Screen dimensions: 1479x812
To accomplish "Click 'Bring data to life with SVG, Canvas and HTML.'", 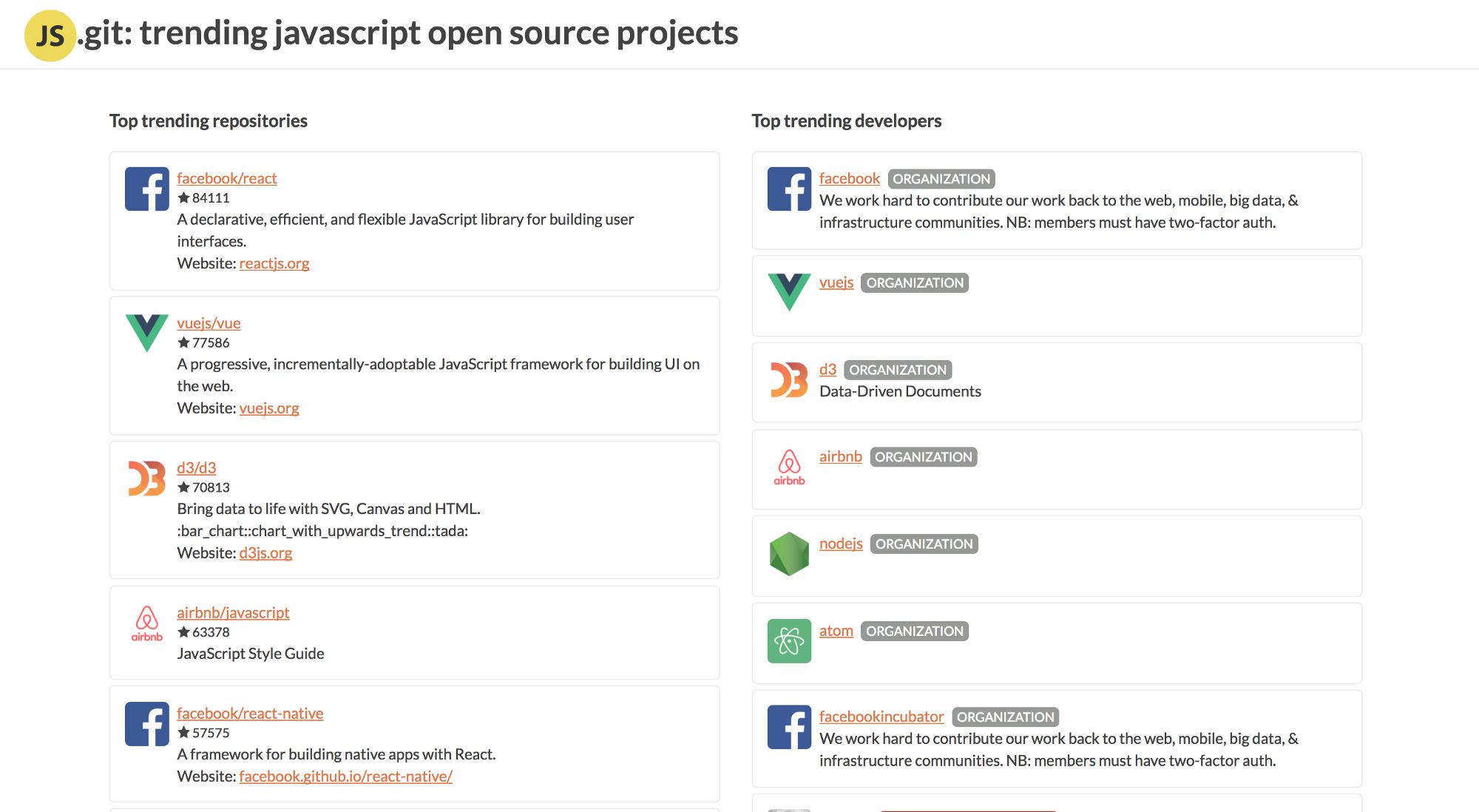I will 328,509.
